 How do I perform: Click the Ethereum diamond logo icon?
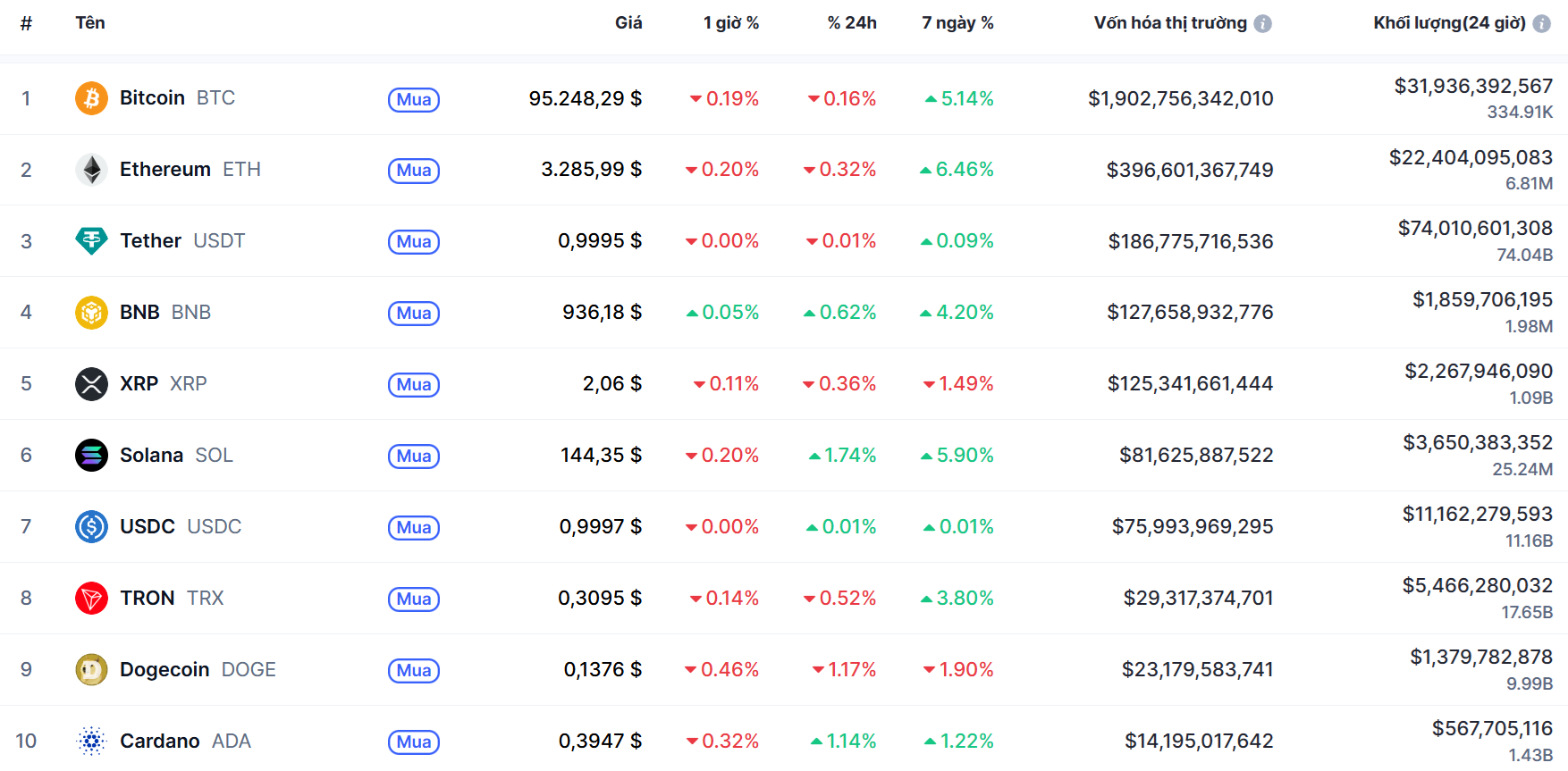(91, 170)
